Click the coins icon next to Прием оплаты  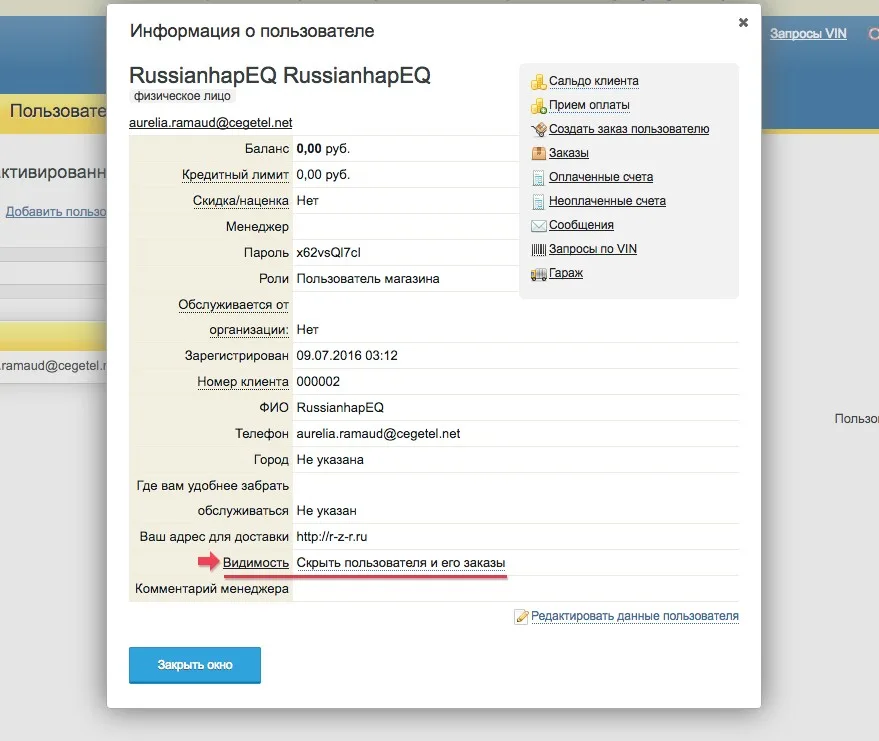[539, 105]
